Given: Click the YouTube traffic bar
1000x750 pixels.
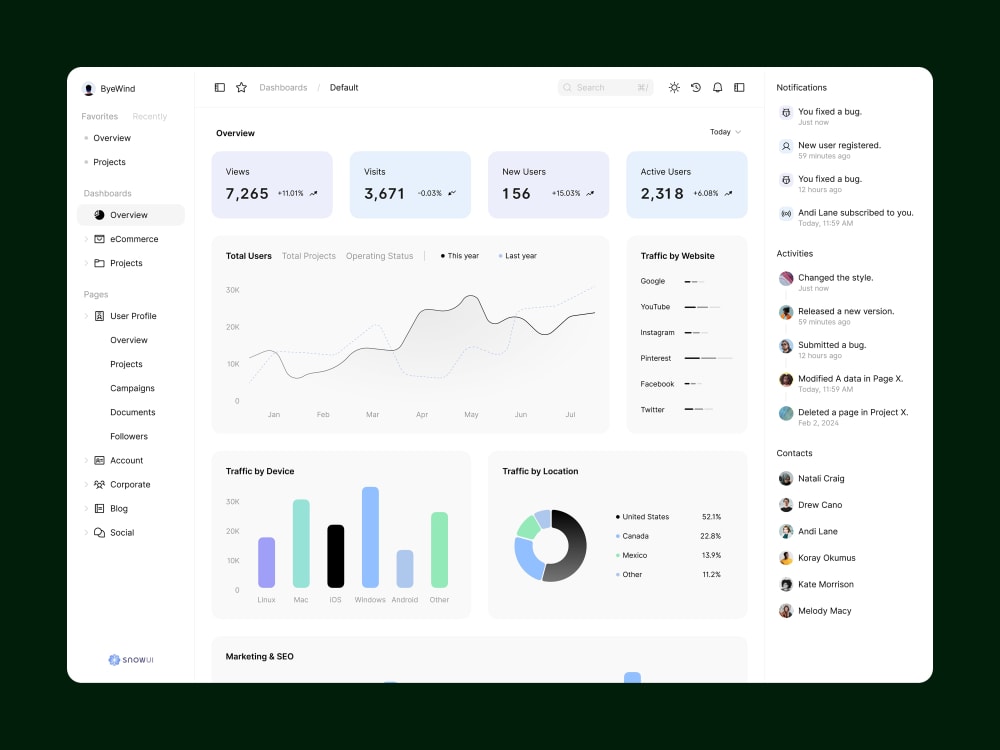Looking at the screenshot, I should (x=702, y=307).
